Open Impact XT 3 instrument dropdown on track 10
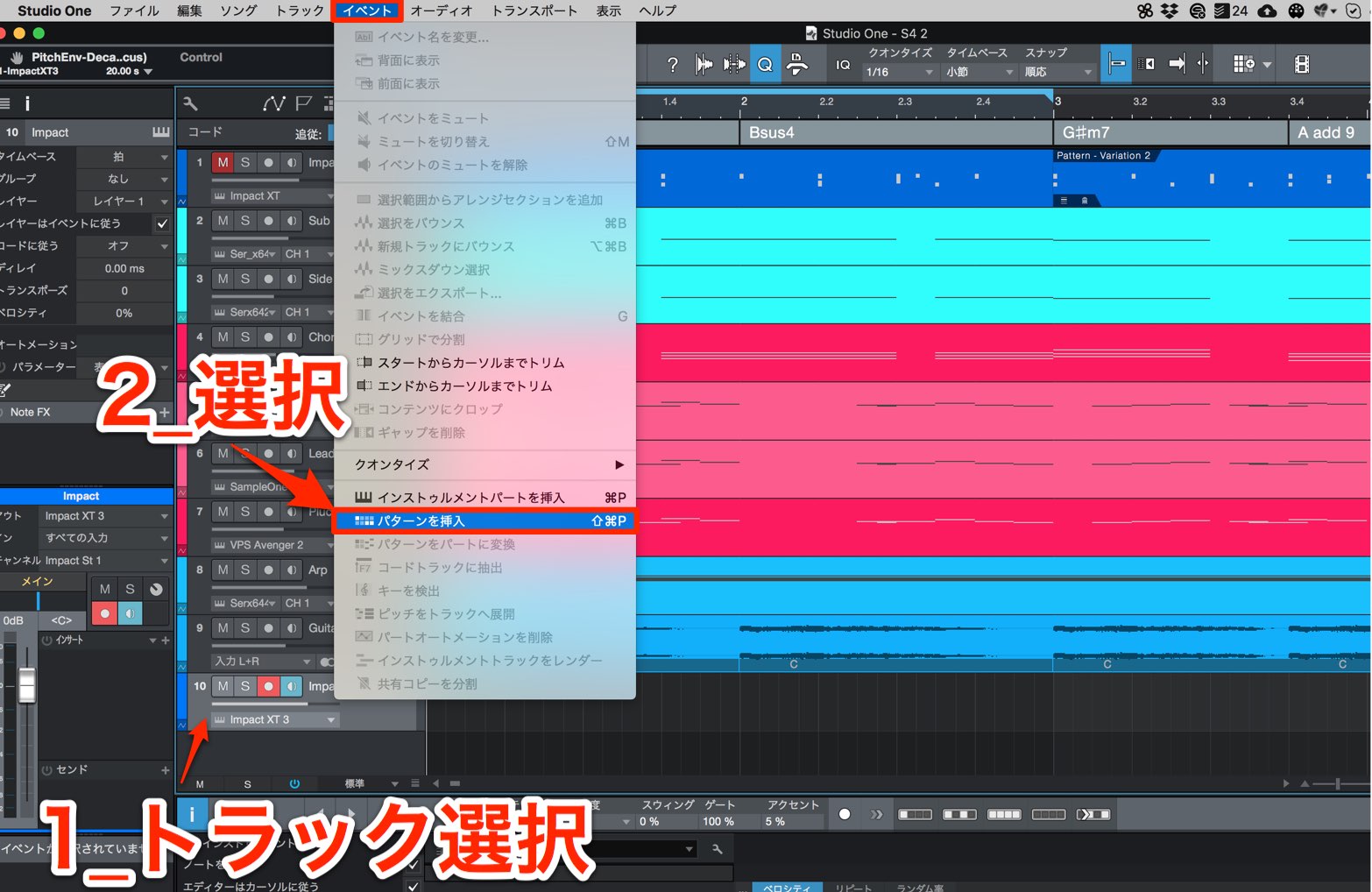The image size is (1372, 892). tap(274, 719)
